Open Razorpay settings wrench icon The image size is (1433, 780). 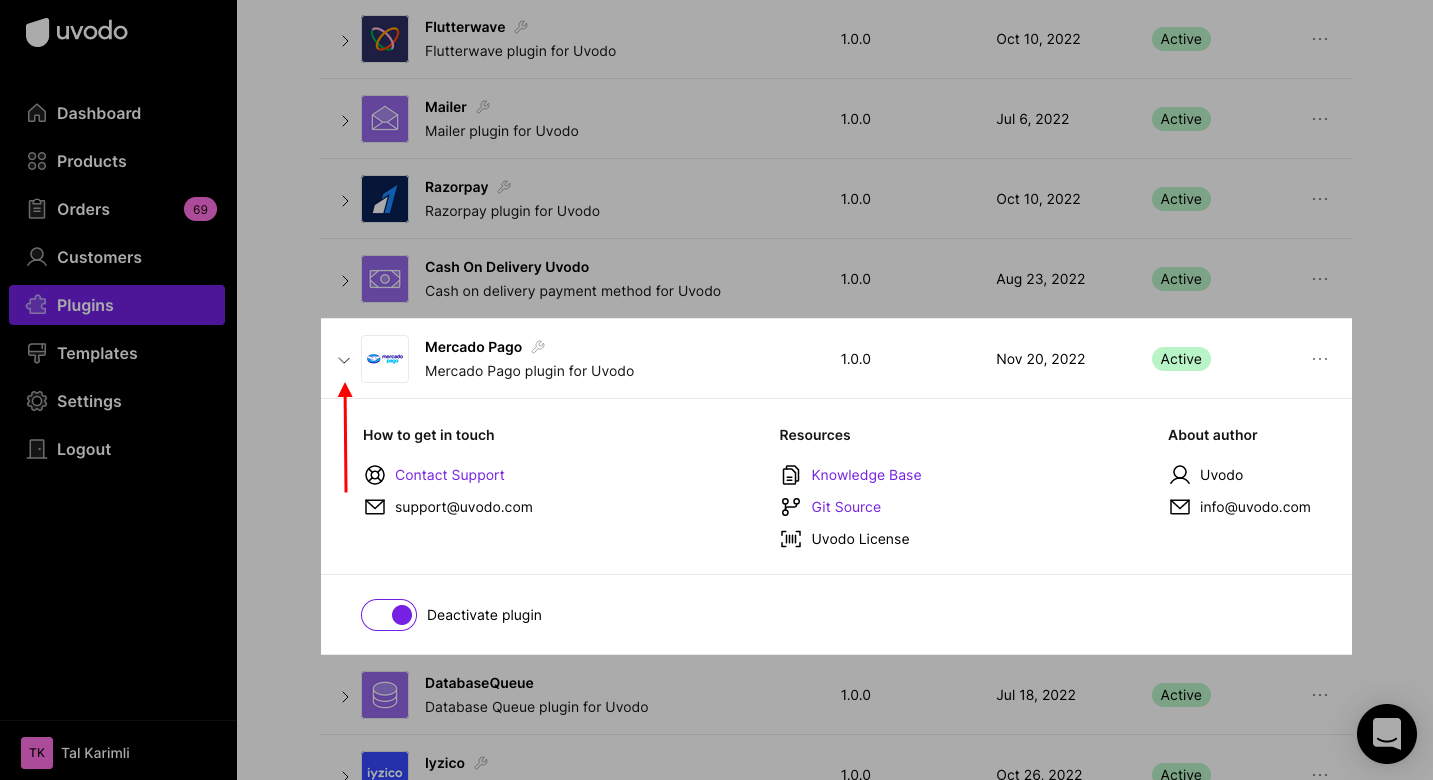point(504,187)
